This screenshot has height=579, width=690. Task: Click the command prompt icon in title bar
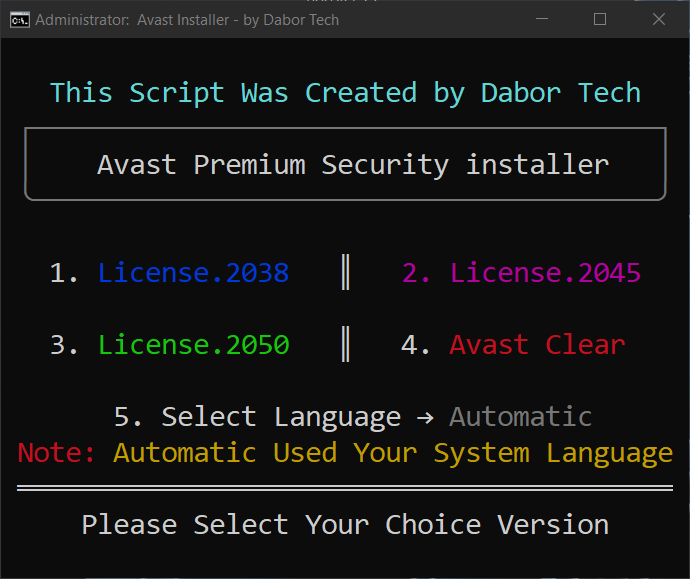point(20,20)
